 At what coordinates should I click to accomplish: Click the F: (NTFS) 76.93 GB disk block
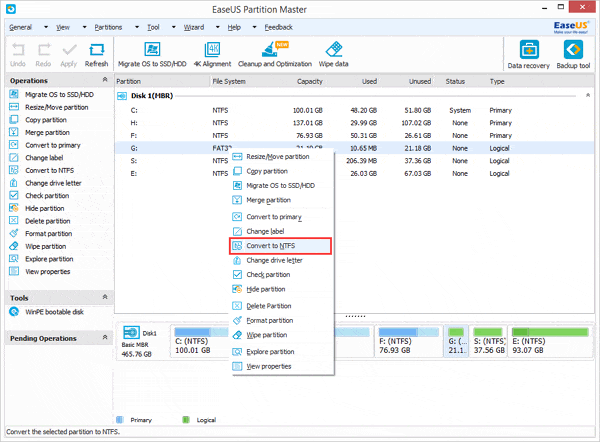[x=409, y=341]
